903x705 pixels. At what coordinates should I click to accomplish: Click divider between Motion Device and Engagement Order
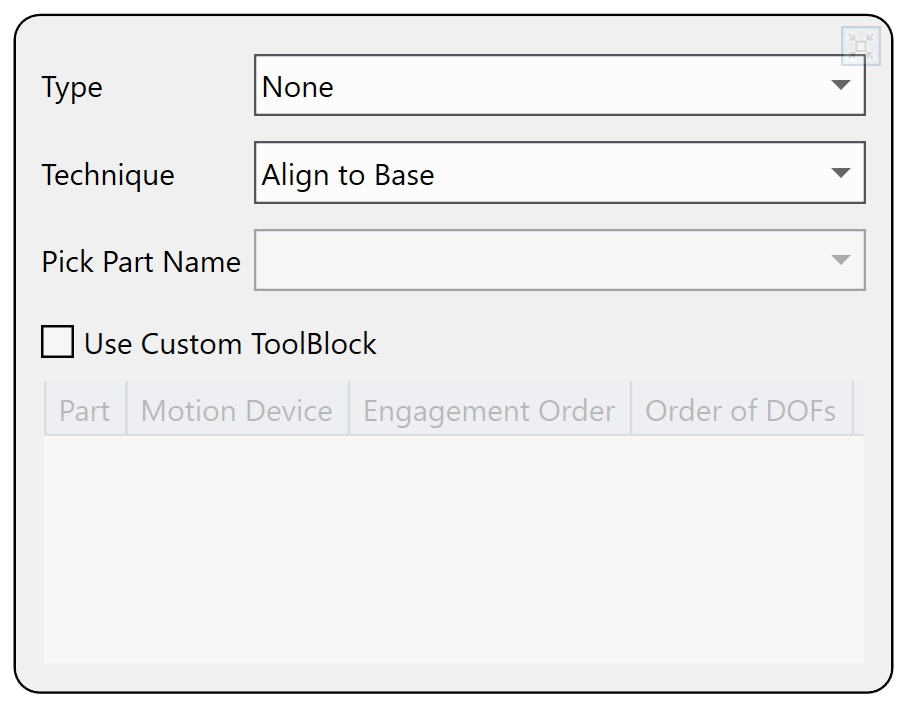tap(349, 408)
